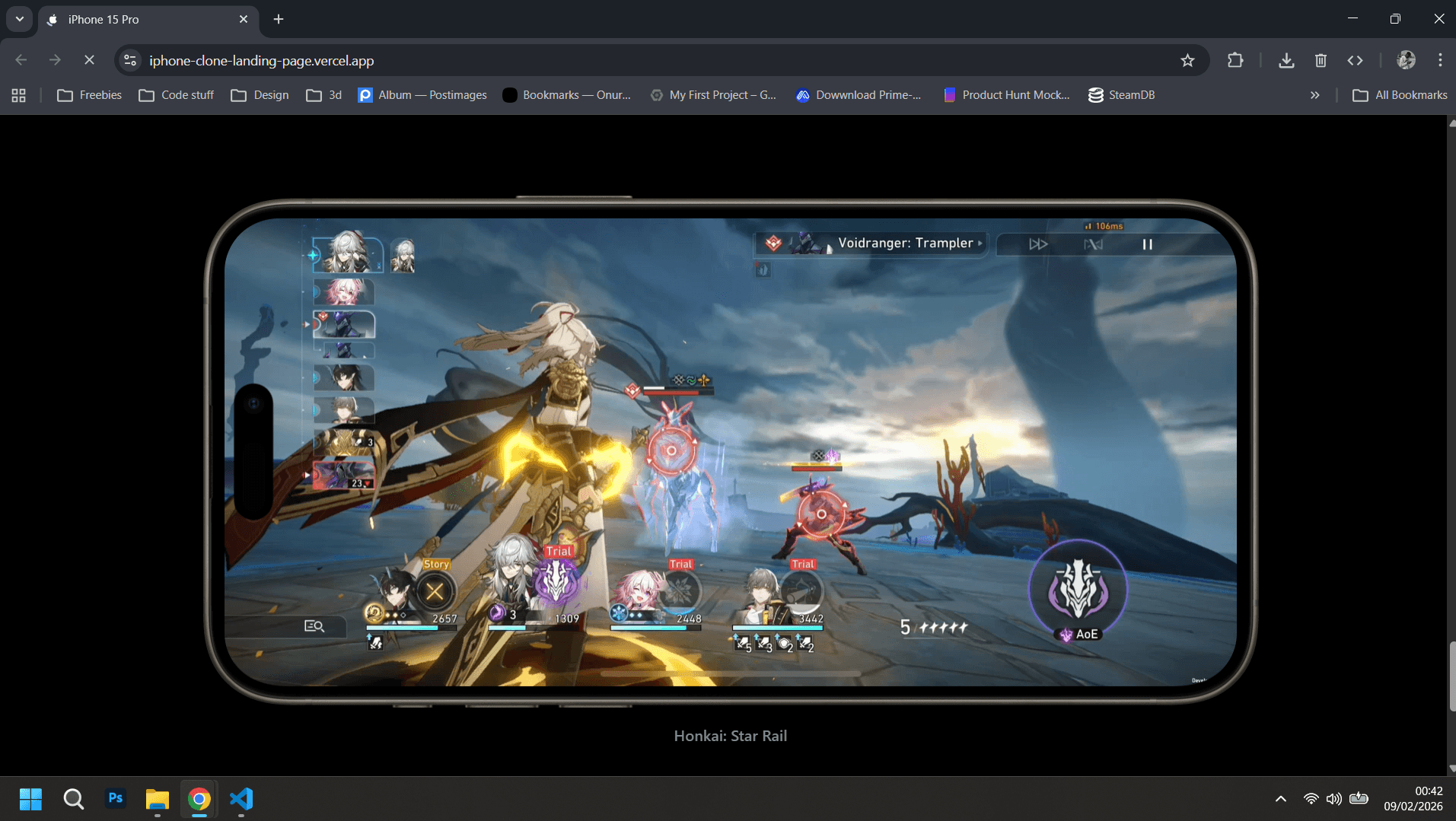
Task: Toggle the bookmark star for this page
Action: click(1189, 60)
